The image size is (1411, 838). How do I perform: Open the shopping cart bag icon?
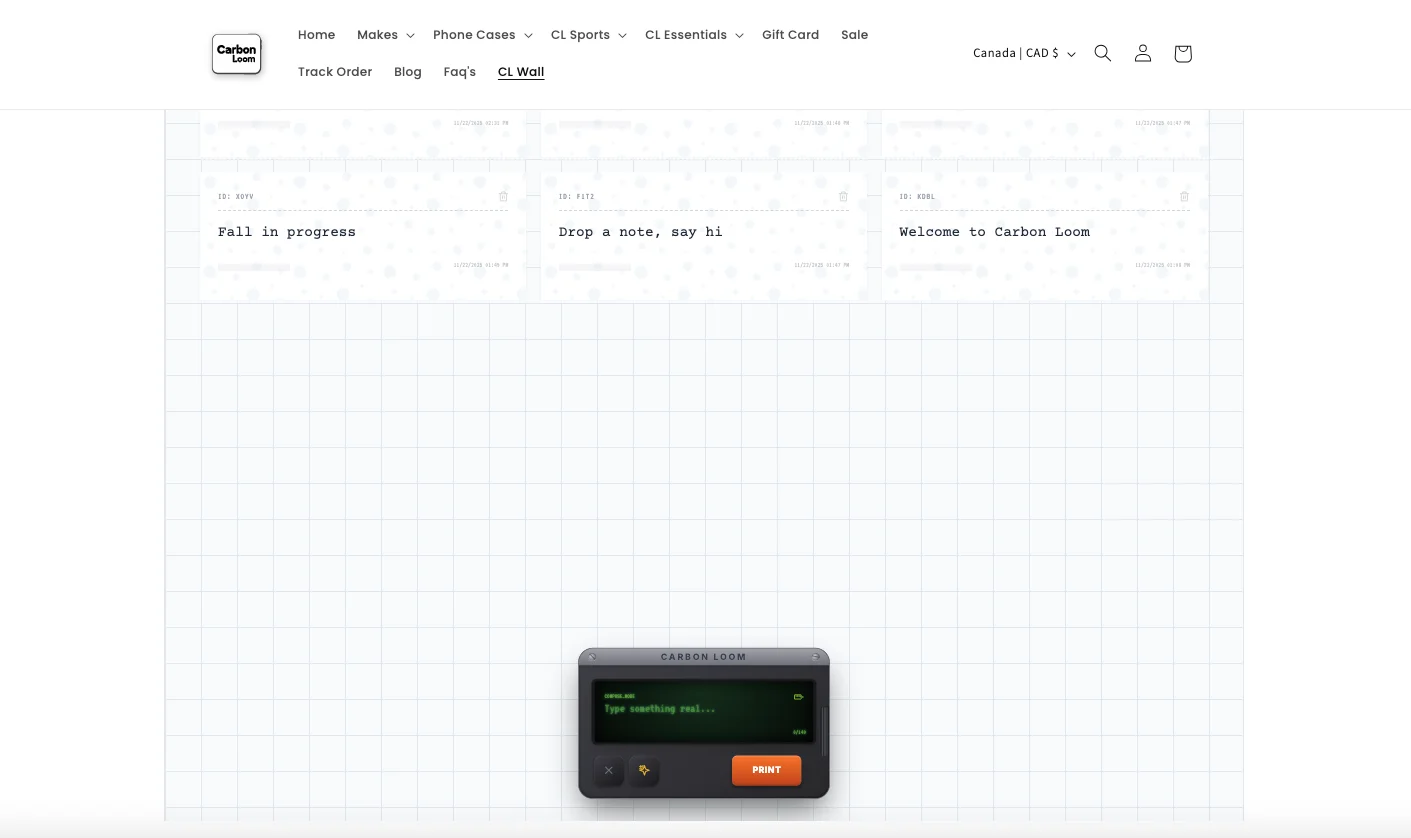[1183, 53]
